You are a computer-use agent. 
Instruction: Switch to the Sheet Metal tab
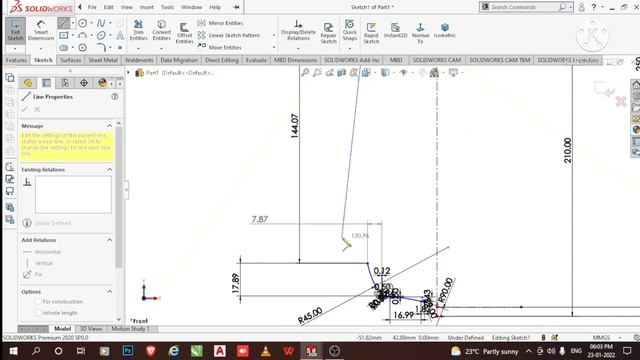click(x=103, y=60)
